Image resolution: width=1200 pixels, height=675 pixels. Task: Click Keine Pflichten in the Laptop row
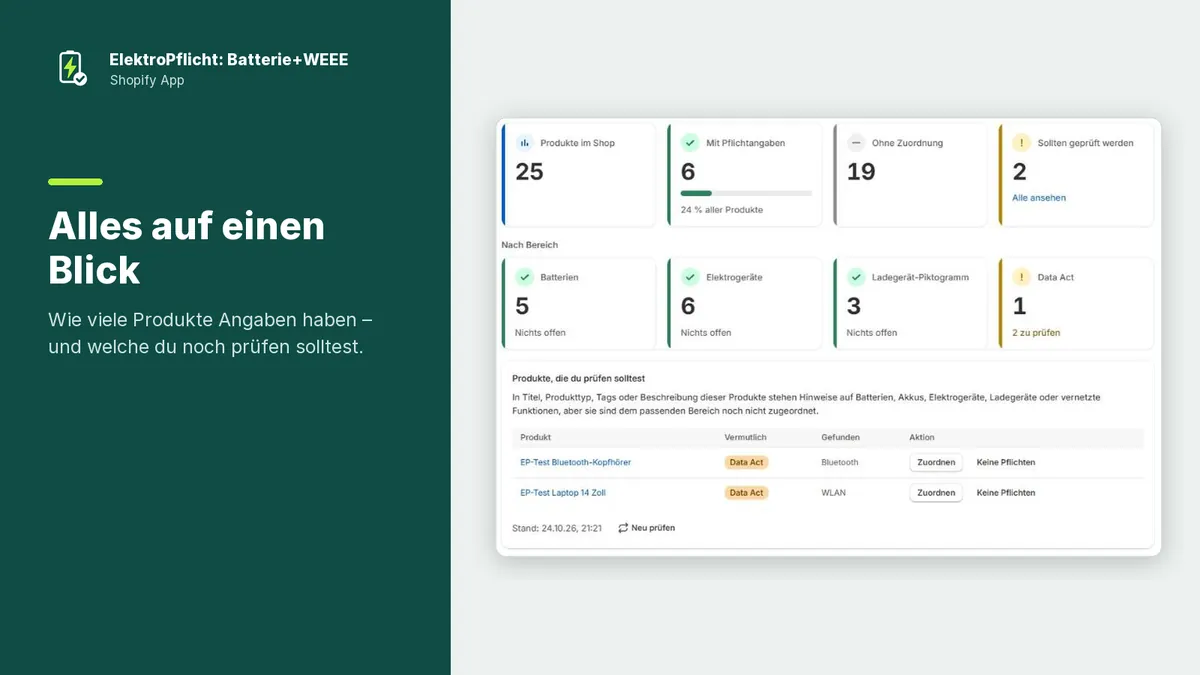[x=1006, y=492]
